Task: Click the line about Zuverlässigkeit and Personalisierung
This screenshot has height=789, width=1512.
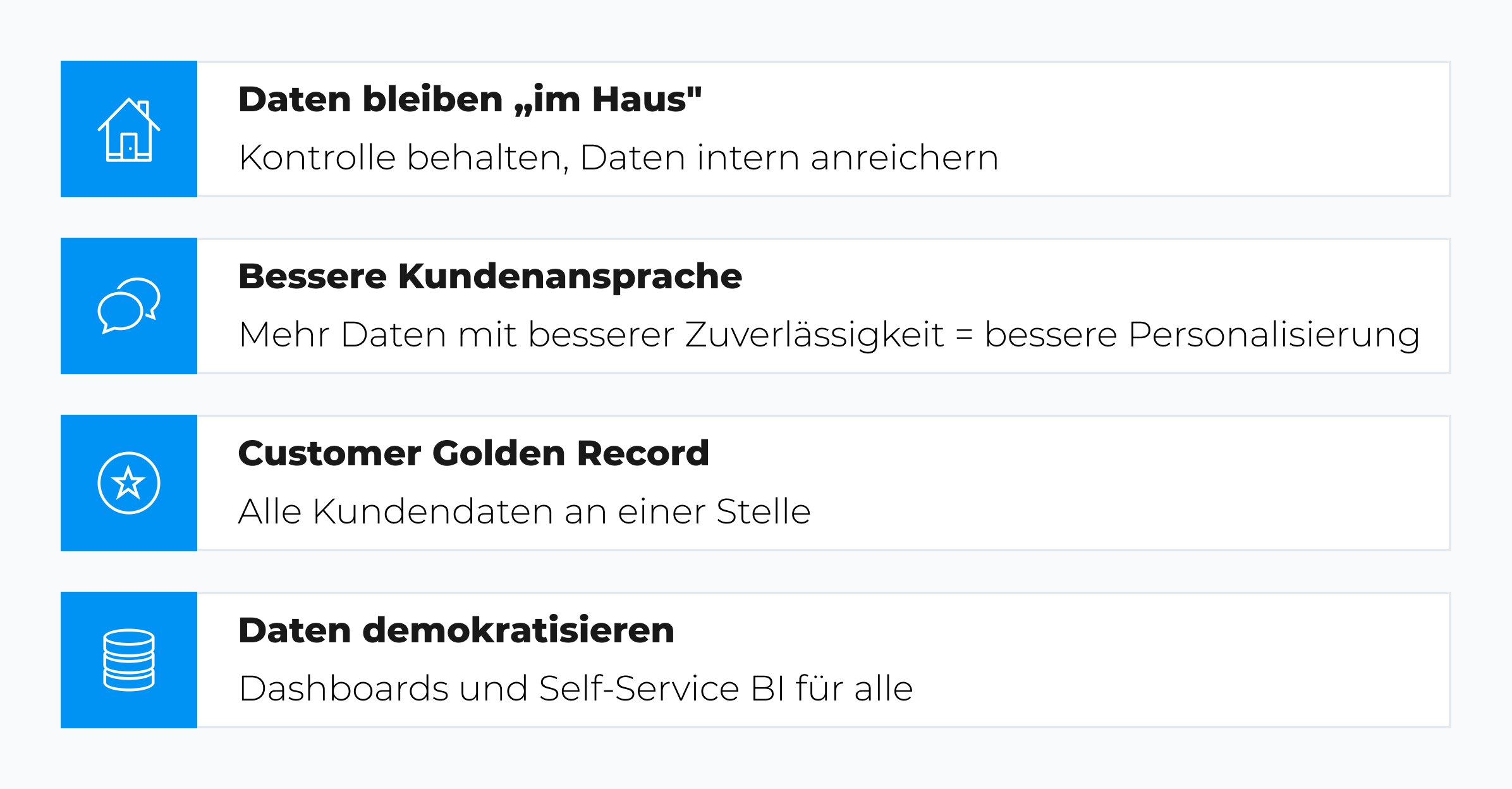Action: tap(829, 334)
